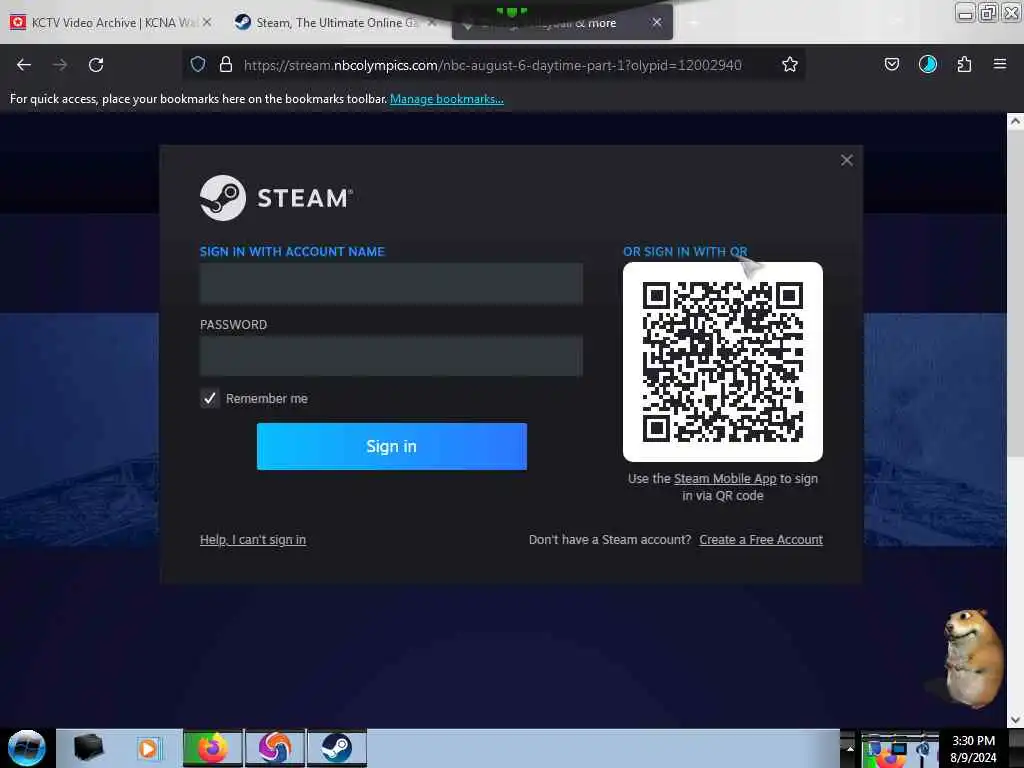Toggle the Remember me checkbox
Screen dimensions: 1024x768
pos(209,398)
